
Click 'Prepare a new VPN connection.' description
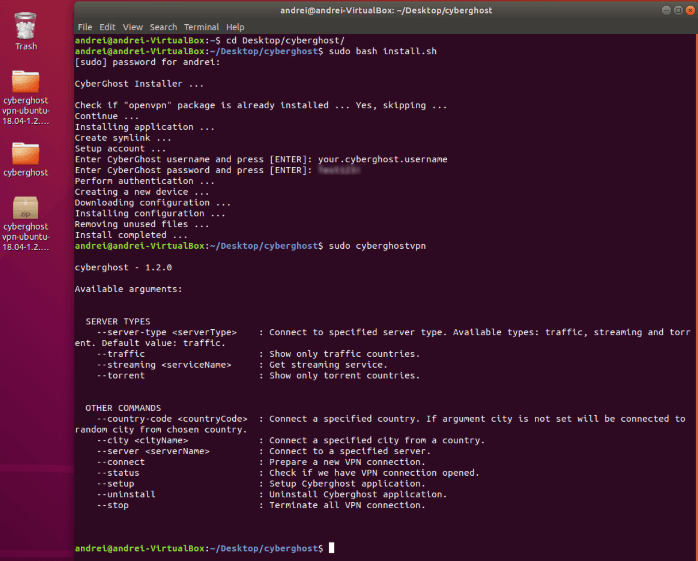[347, 462]
